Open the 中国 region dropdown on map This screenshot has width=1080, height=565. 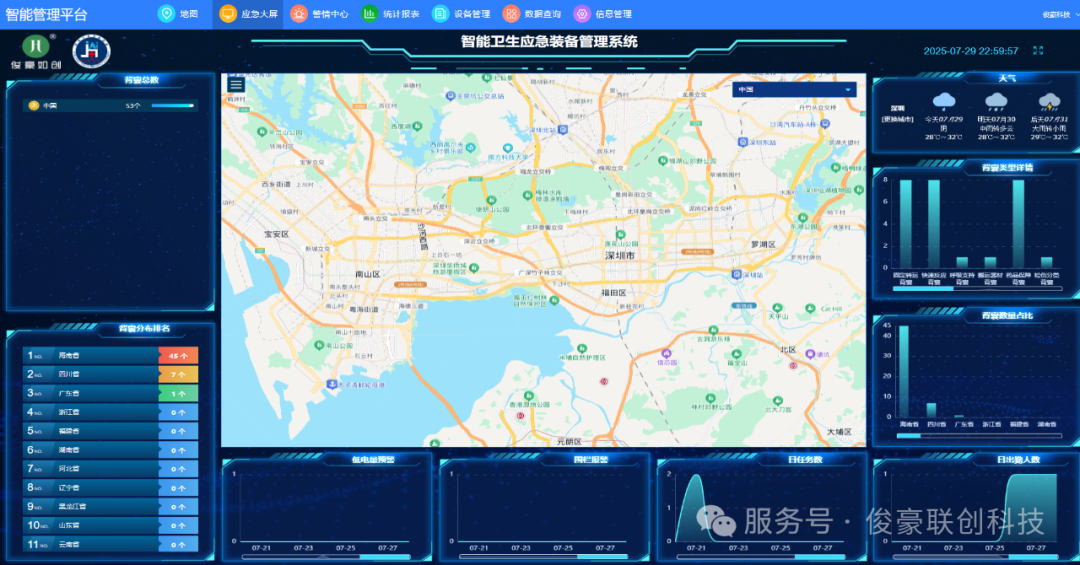pyautogui.click(x=794, y=90)
